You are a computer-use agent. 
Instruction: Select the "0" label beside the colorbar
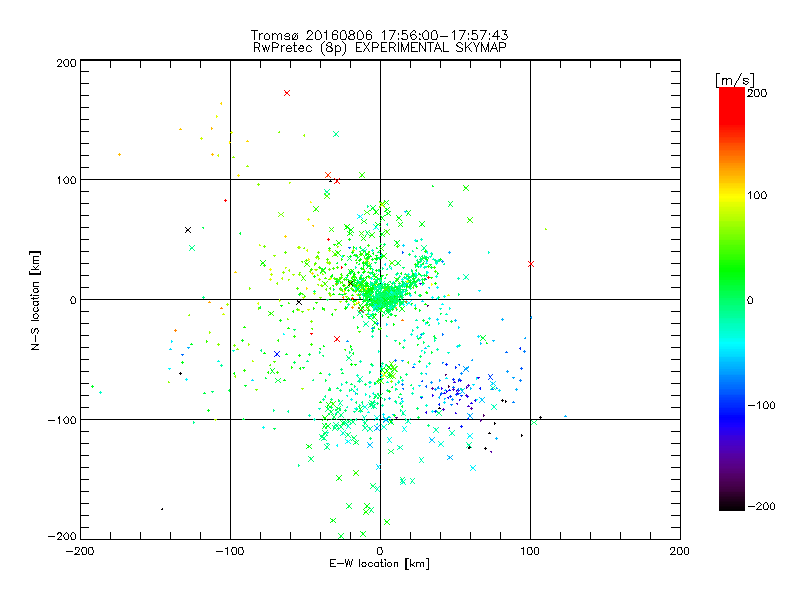(x=750, y=300)
